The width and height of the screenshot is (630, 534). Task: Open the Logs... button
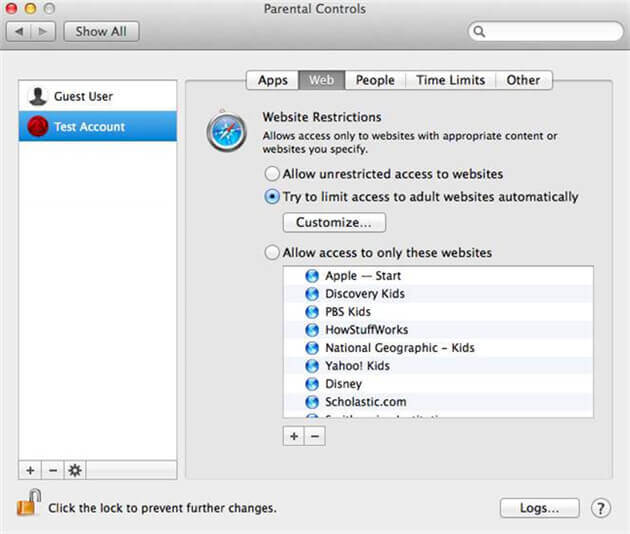(x=539, y=508)
